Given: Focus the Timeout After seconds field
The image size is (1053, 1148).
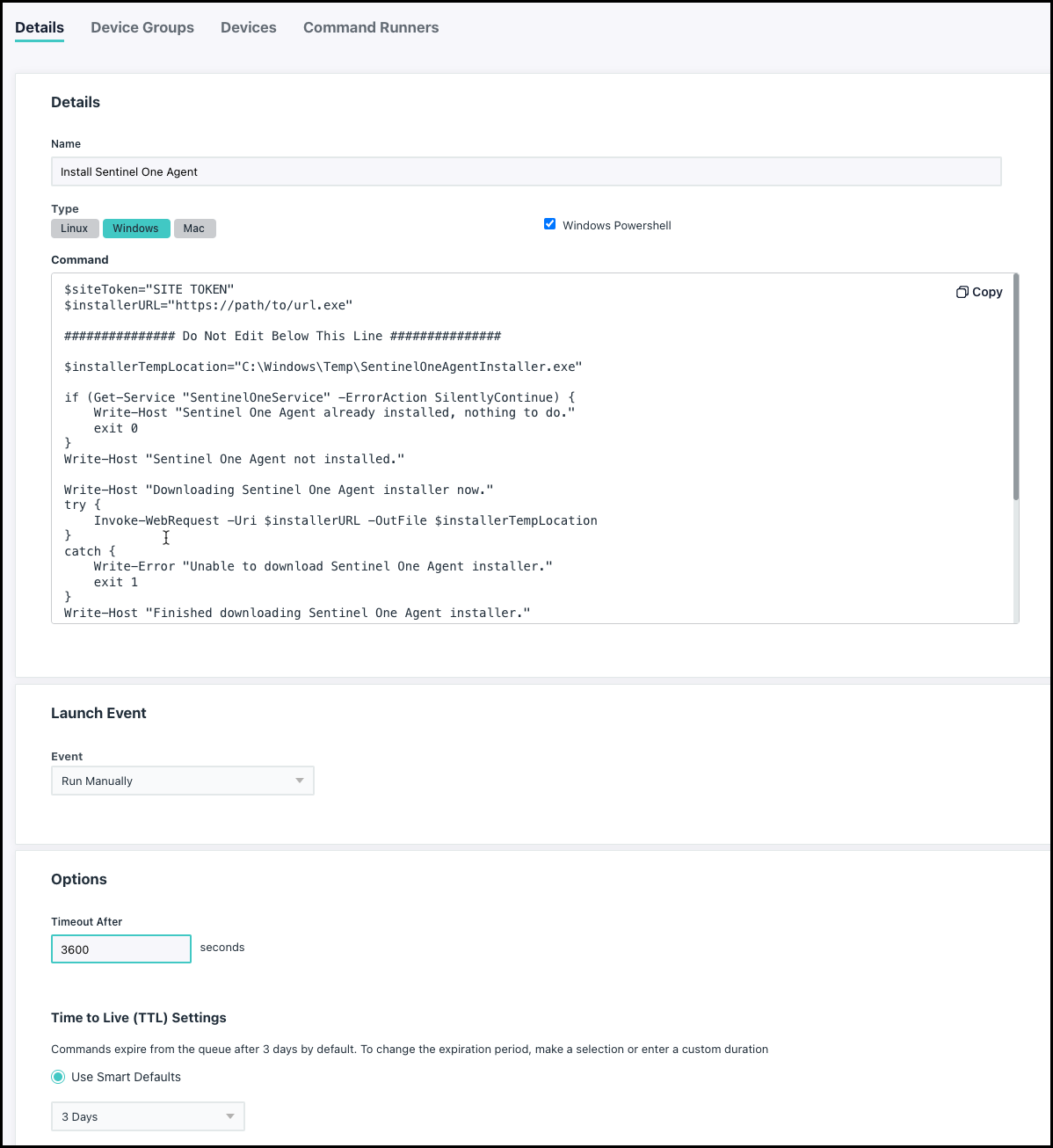Looking at the screenshot, I should 121,949.
